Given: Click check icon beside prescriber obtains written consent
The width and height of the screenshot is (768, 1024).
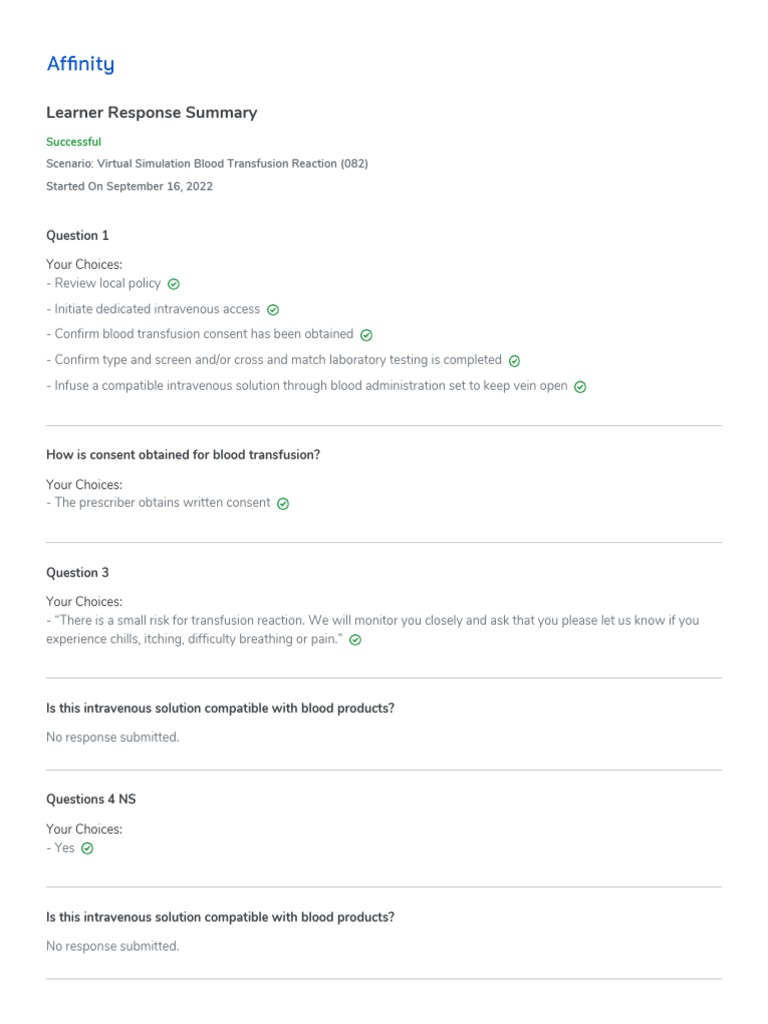Looking at the screenshot, I should pyautogui.click(x=283, y=504).
